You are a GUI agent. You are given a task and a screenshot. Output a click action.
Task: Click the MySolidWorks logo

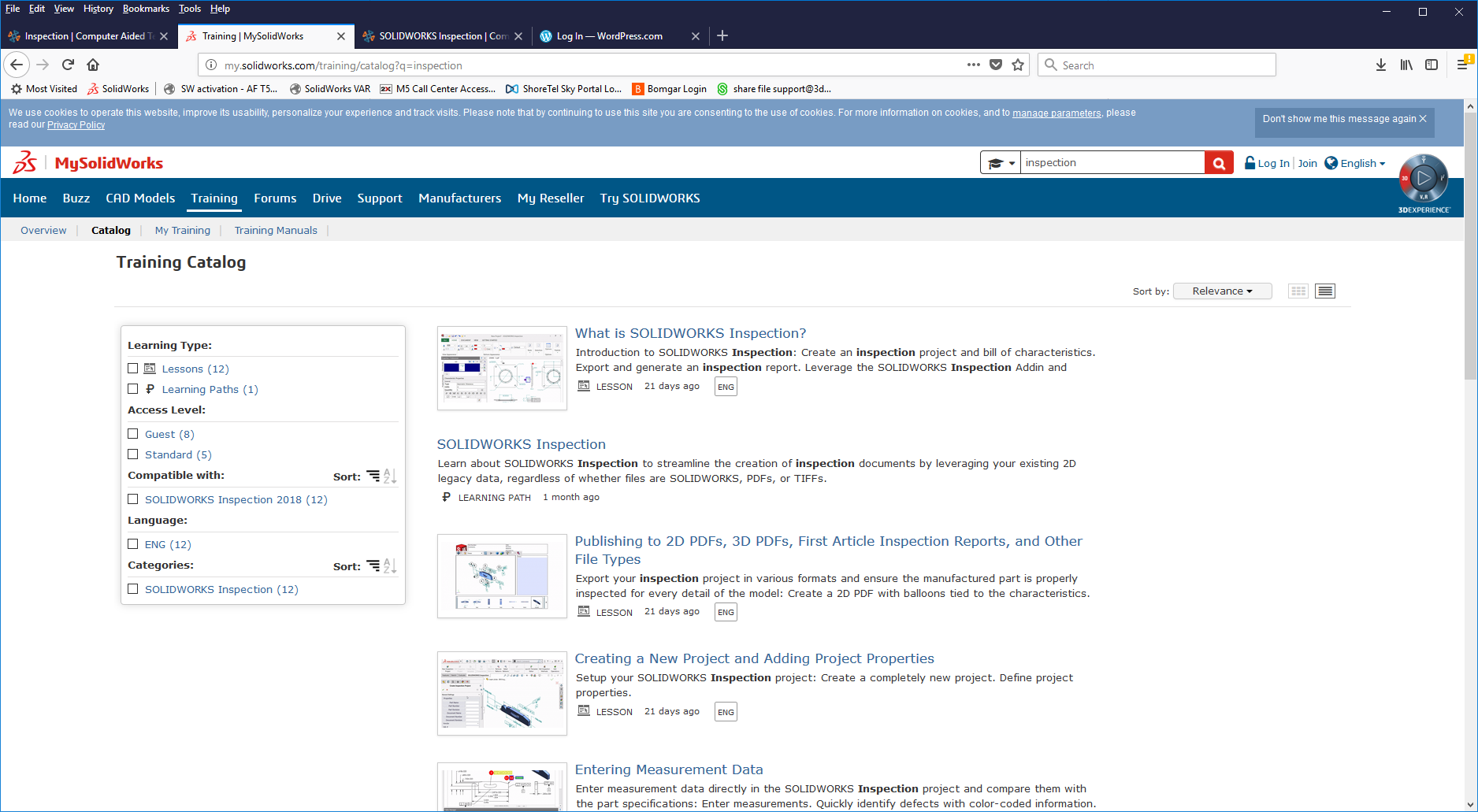point(88,163)
